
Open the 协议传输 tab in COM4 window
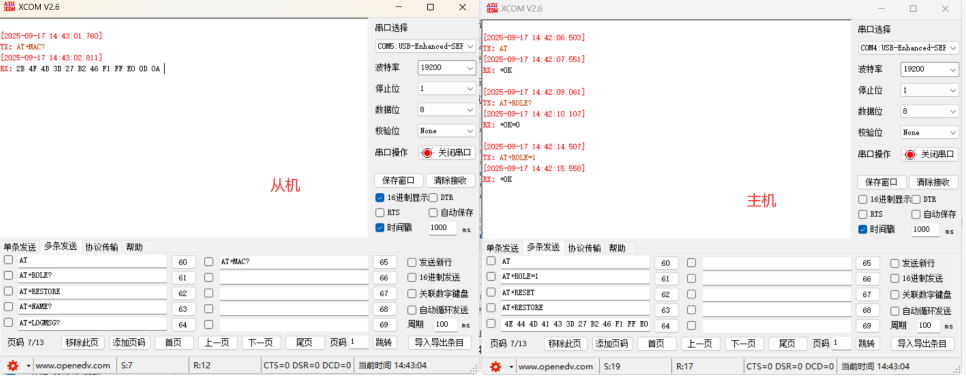[585, 248]
